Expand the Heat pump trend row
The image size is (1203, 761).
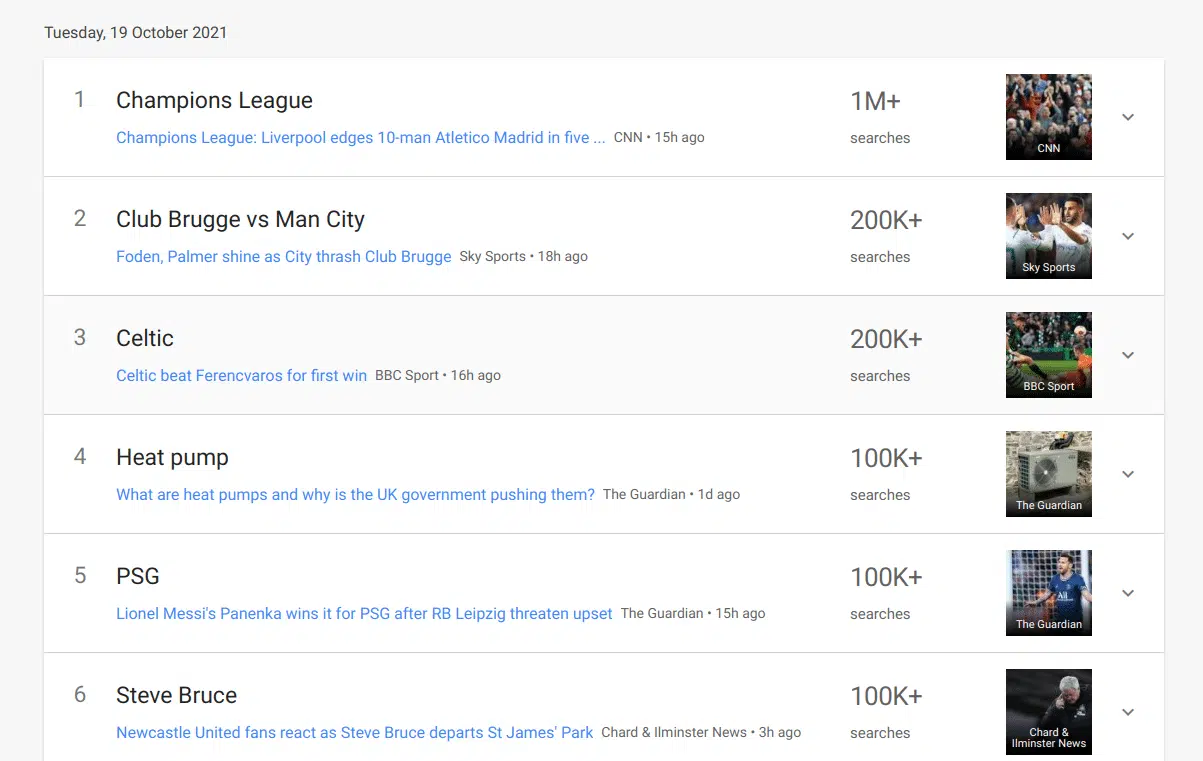coord(1128,474)
